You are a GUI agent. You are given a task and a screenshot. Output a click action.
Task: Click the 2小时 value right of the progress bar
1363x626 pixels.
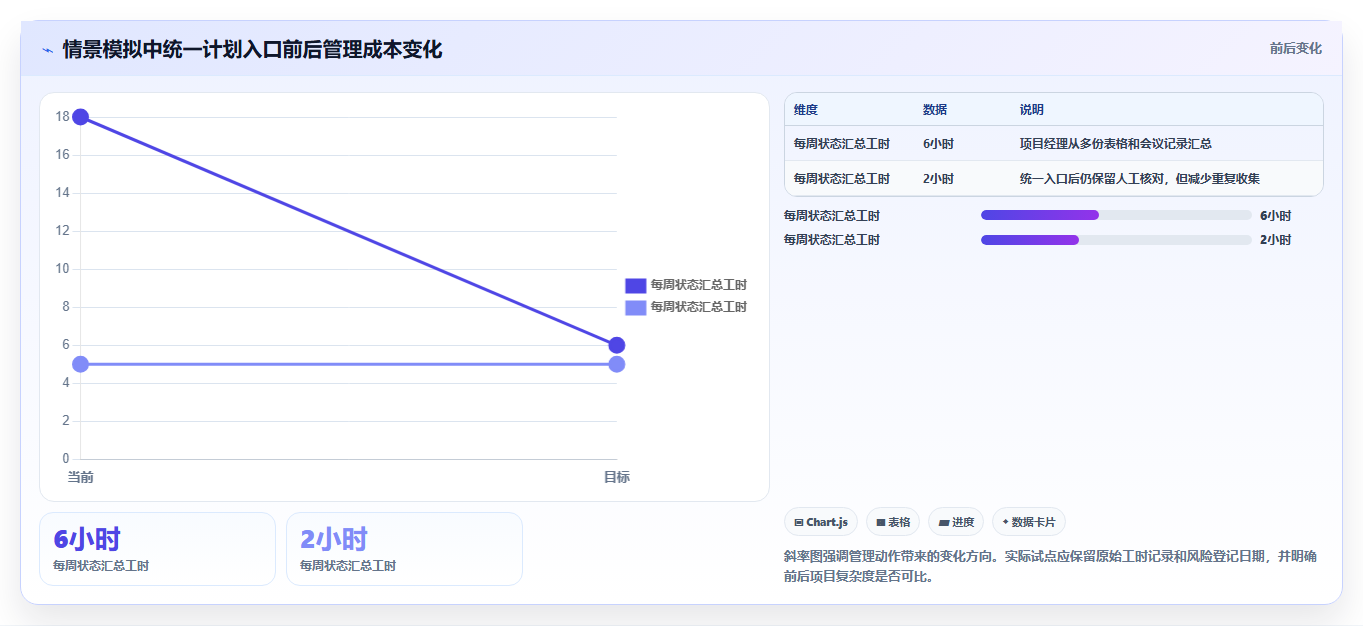[1275, 240]
